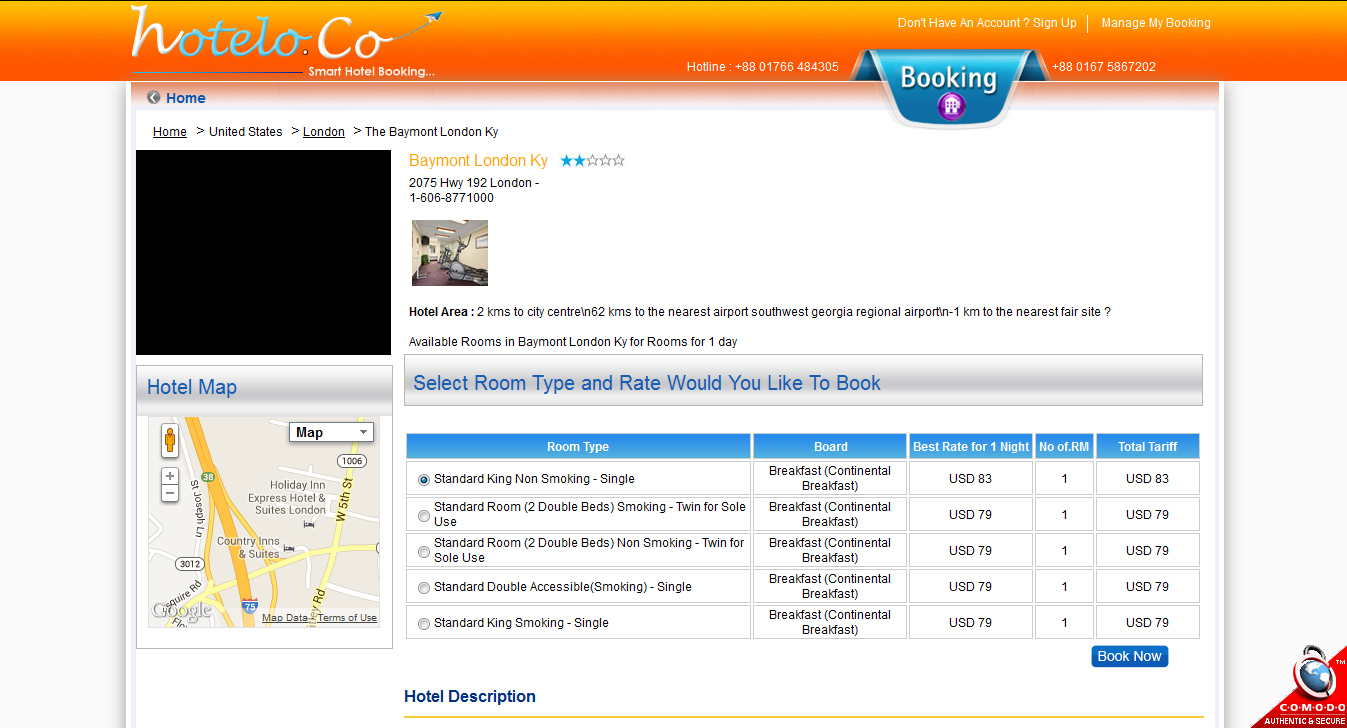The width and height of the screenshot is (1347, 728).
Task: Click the United States breadcrumb text
Action: (245, 132)
